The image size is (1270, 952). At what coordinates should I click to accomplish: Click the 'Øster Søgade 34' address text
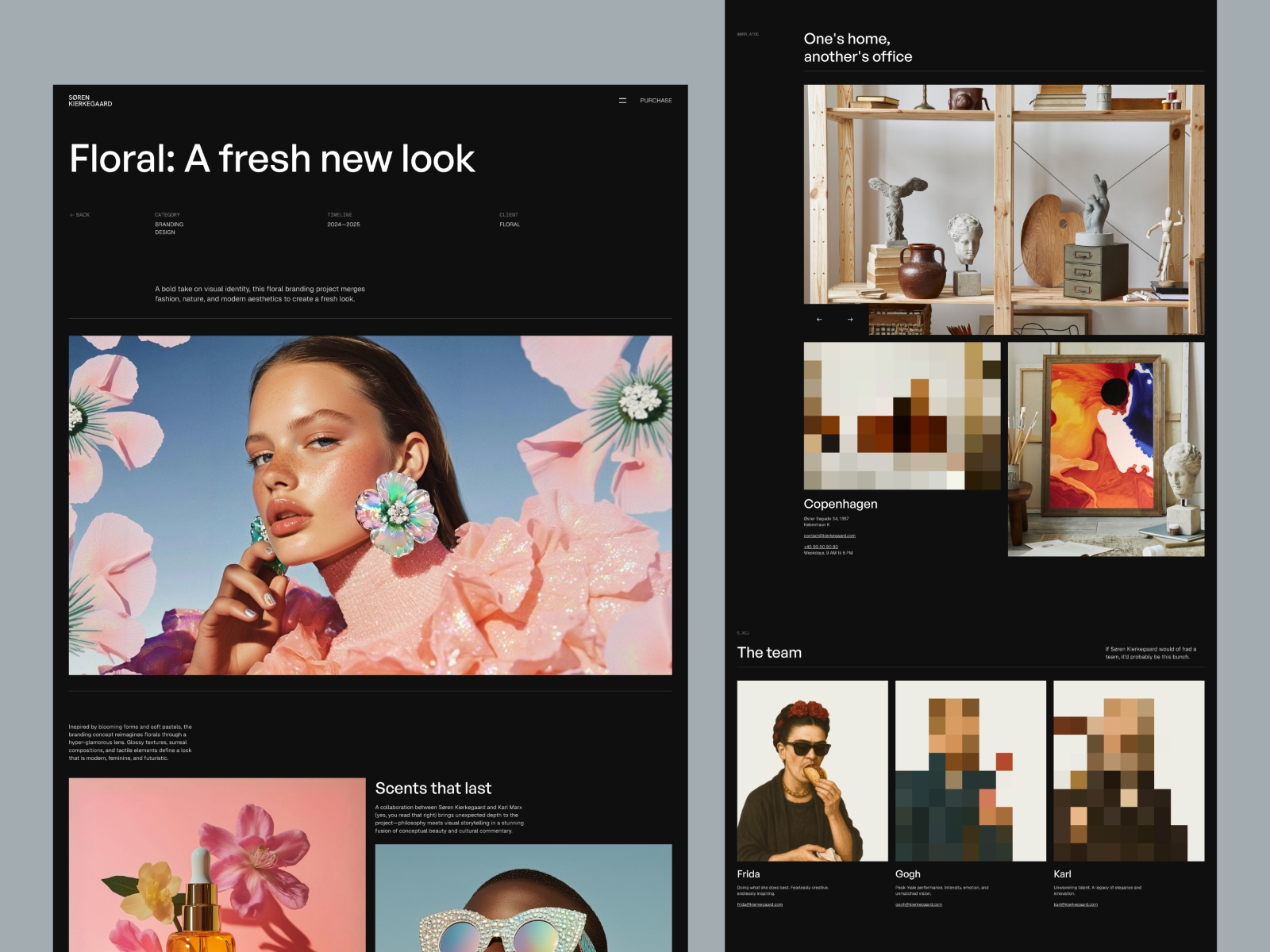(x=826, y=521)
